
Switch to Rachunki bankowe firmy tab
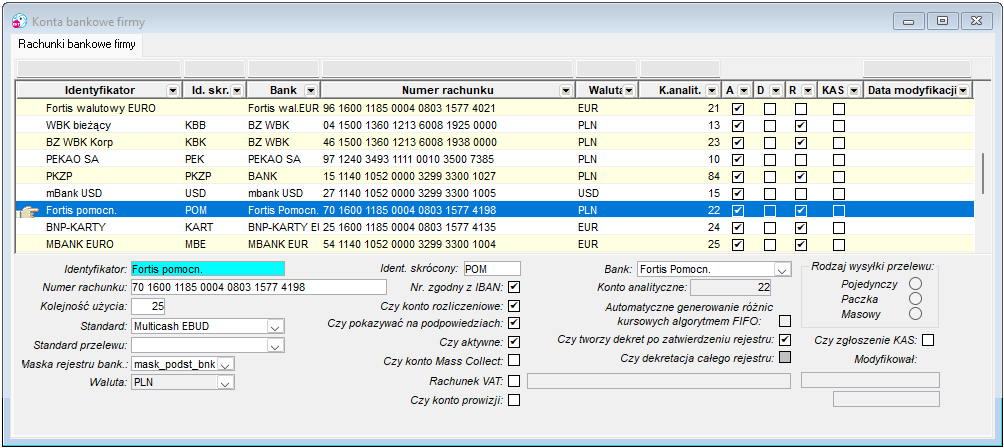coord(77,45)
